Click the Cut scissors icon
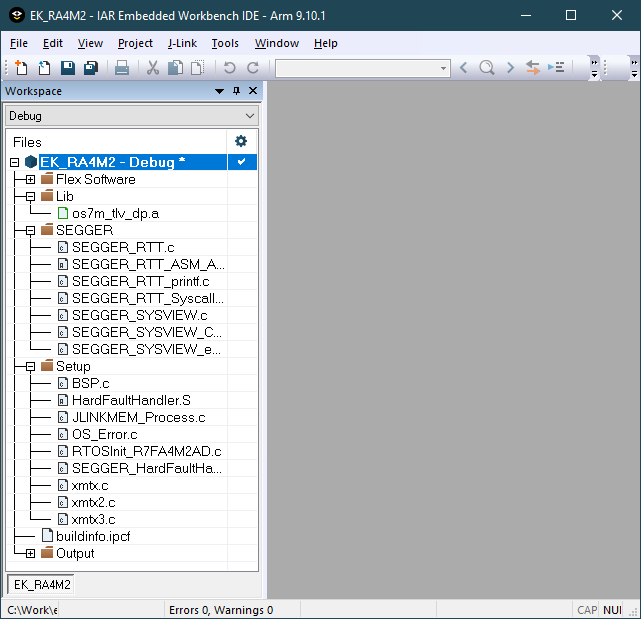Screen dimensions: 641x619 pos(153,68)
